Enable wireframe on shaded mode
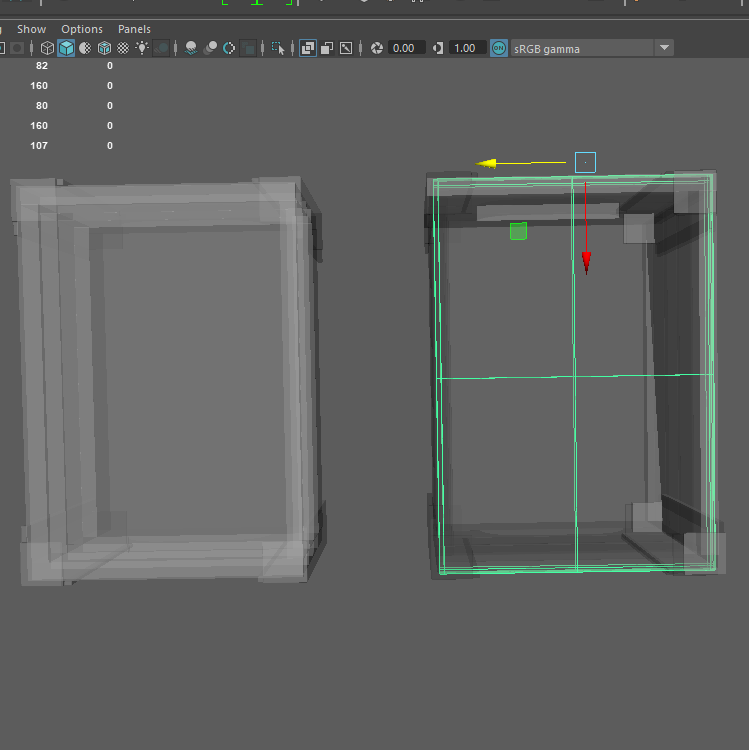 pos(104,48)
